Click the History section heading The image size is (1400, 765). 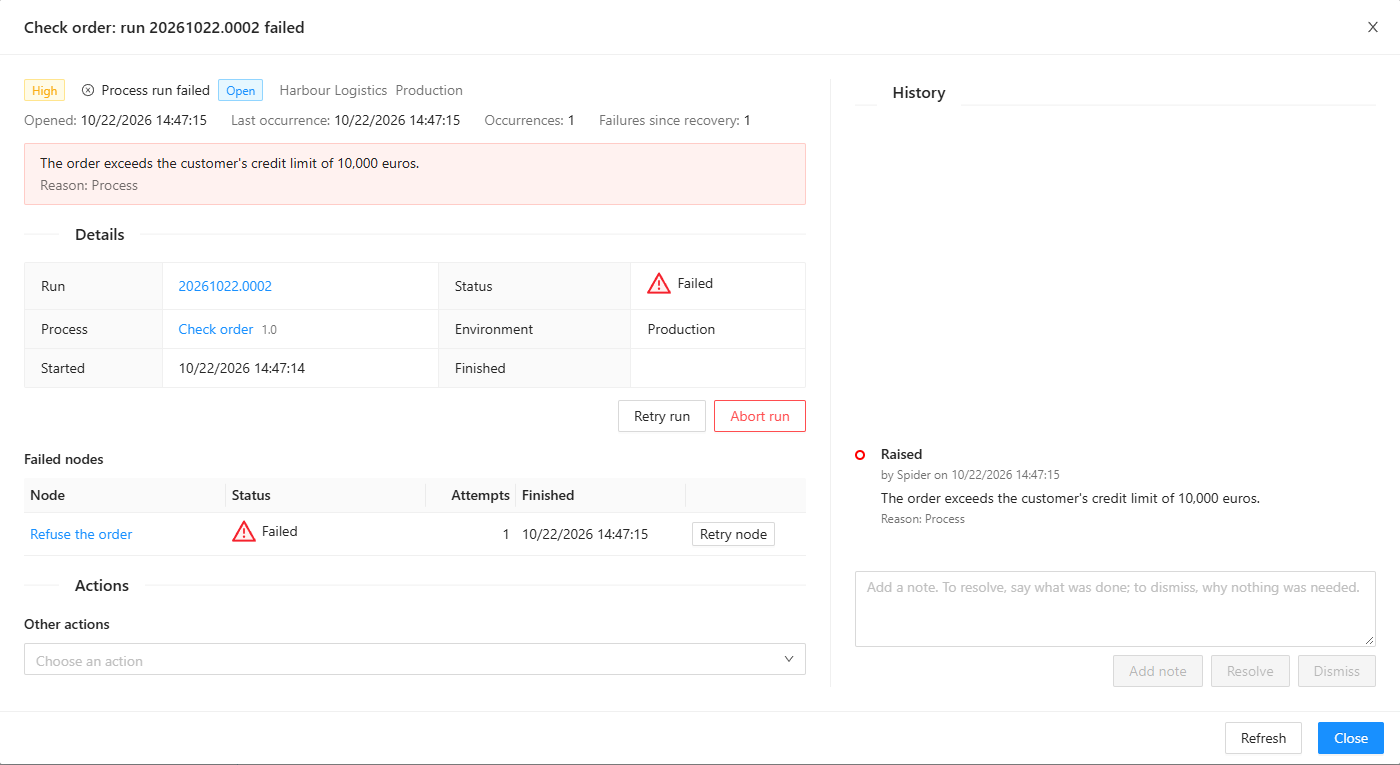pos(918,93)
